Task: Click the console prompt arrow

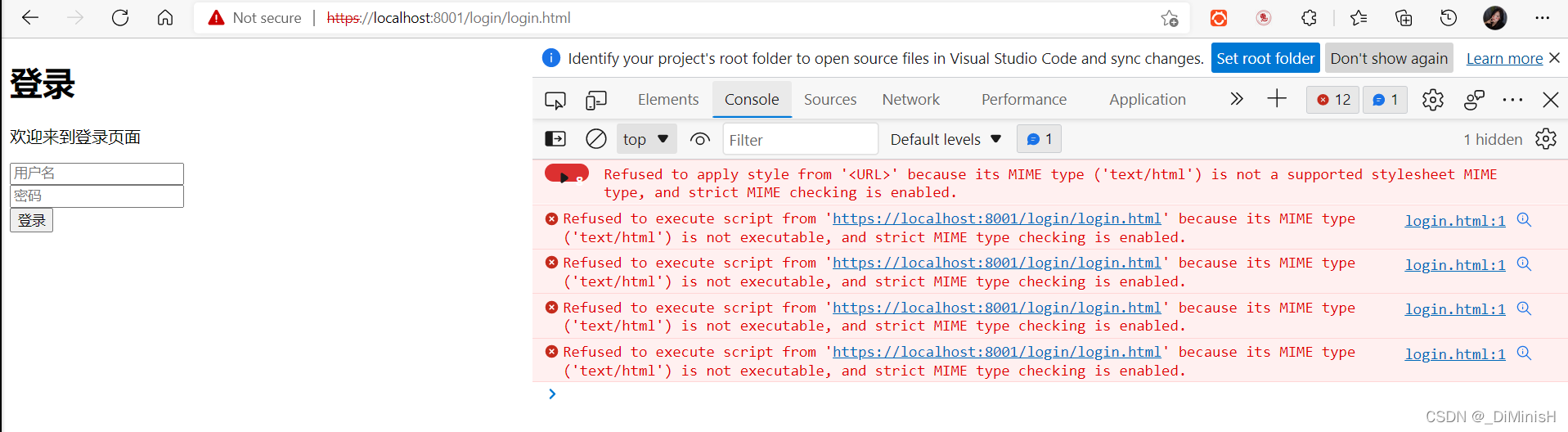Action: (552, 394)
